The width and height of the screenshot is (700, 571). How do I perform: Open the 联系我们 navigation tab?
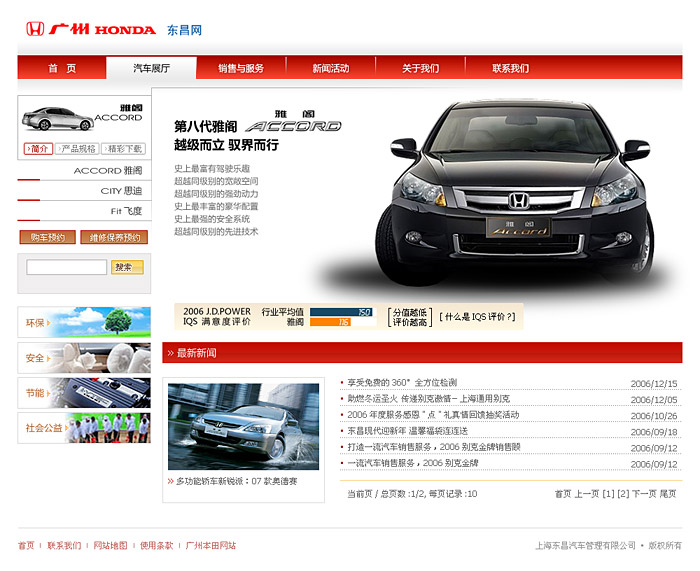coord(511,68)
